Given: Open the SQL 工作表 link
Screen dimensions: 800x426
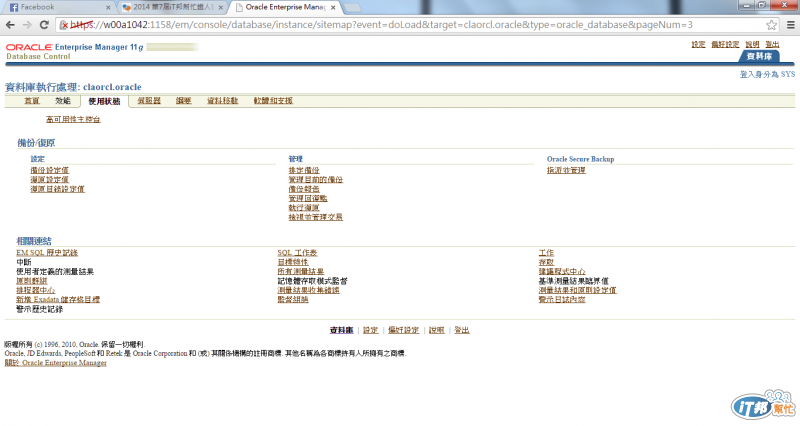Looking at the screenshot, I should pyautogui.click(x=297, y=253).
